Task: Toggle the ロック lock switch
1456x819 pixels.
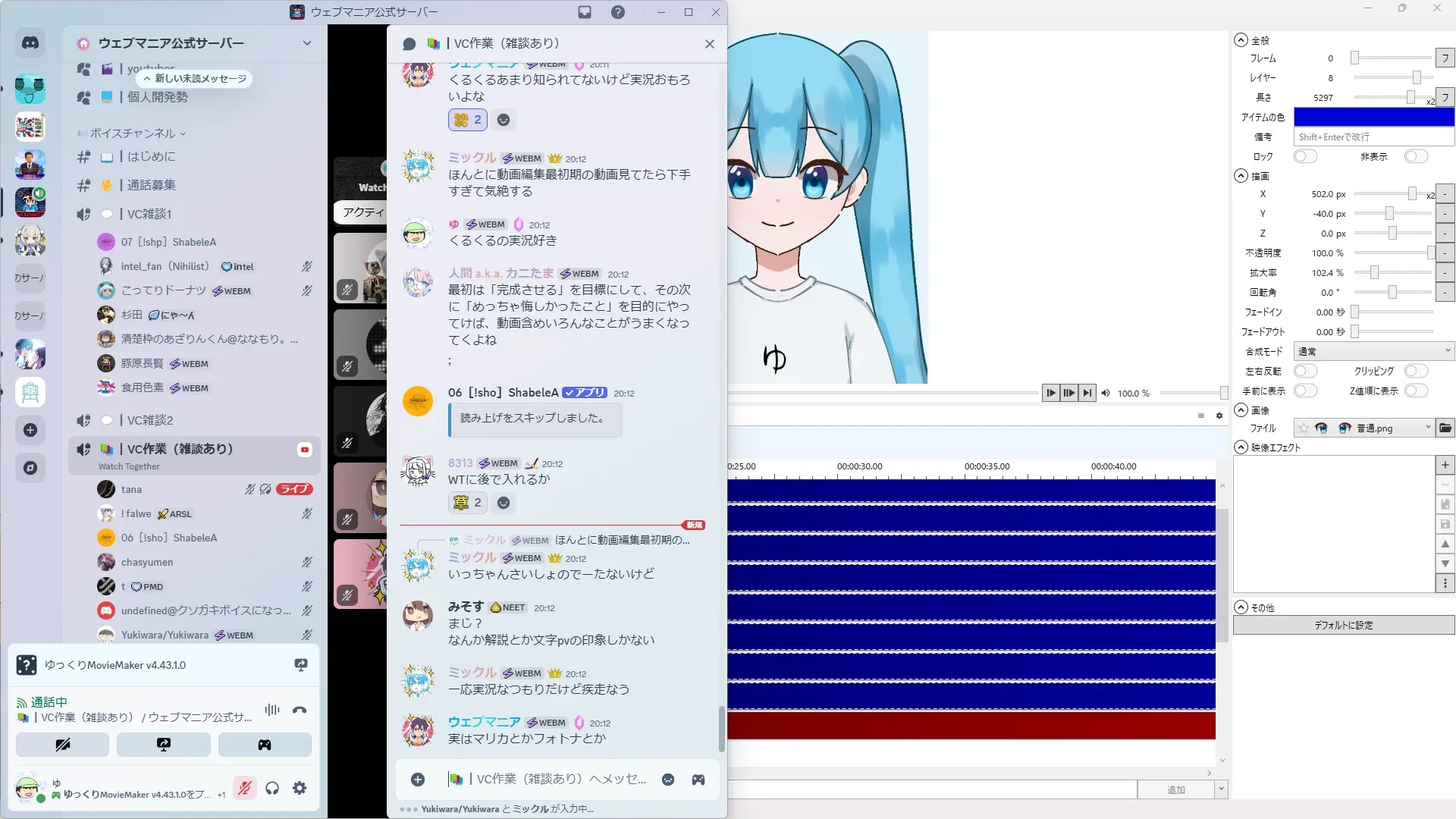Action: [x=1304, y=156]
